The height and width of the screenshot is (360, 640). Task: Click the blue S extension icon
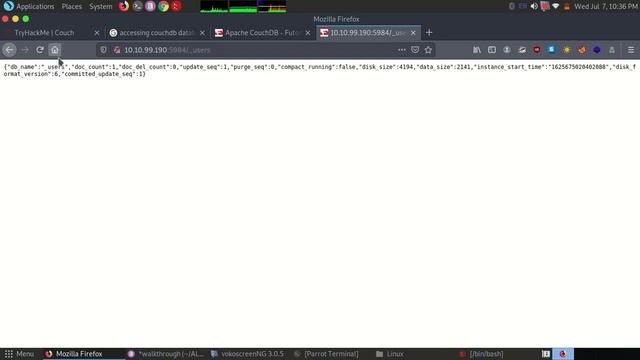click(551, 50)
